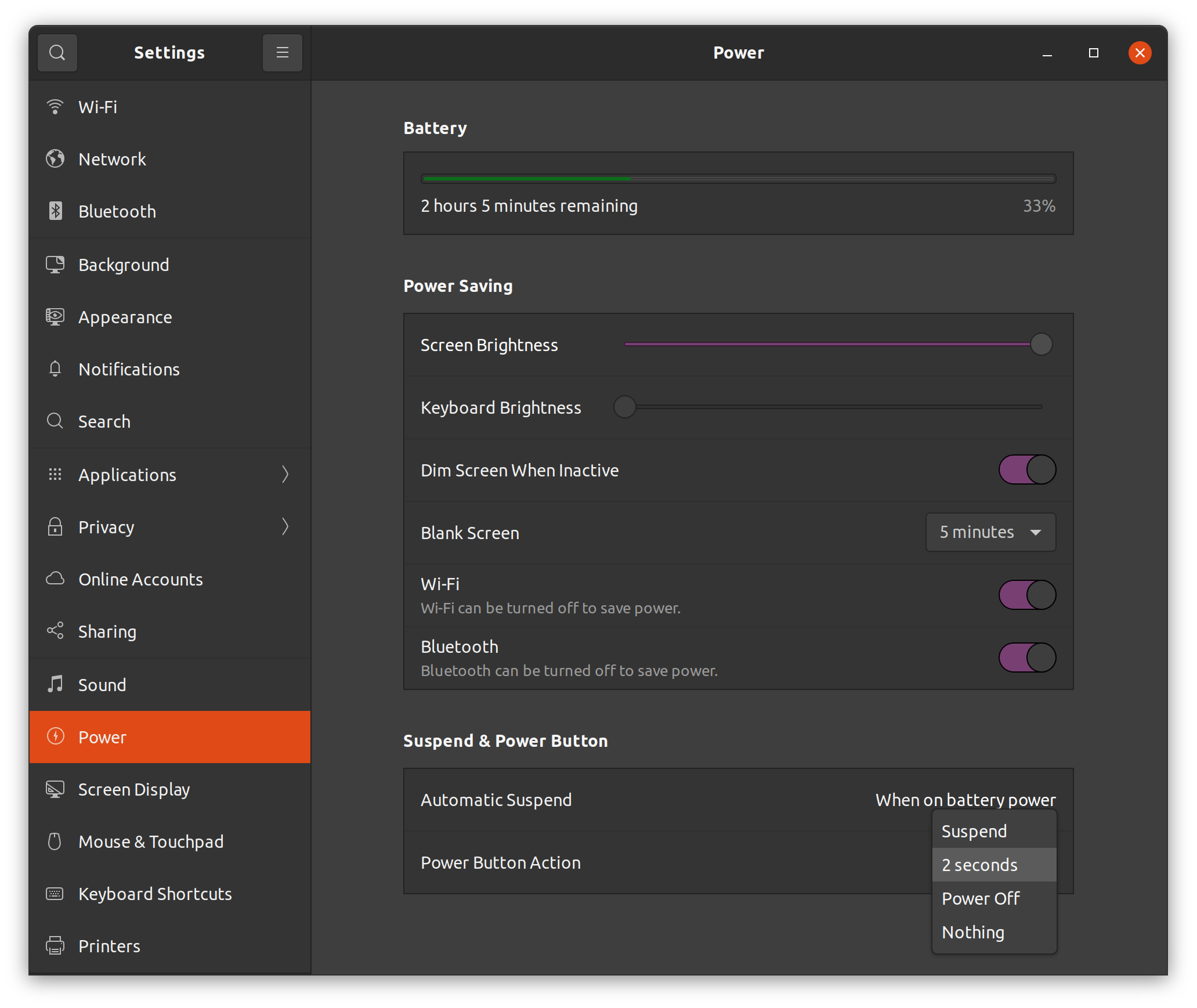Open Blank Screen duration dropdown
The height and width of the screenshot is (1008, 1197).
point(988,531)
